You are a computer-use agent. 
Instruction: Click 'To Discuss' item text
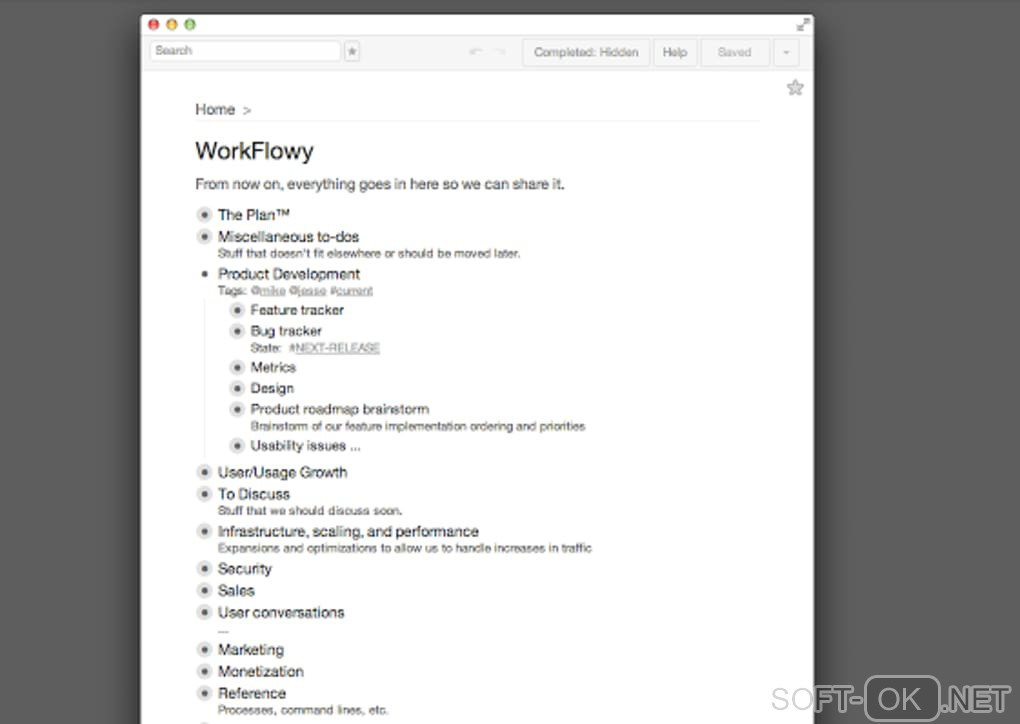click(254, 494)
